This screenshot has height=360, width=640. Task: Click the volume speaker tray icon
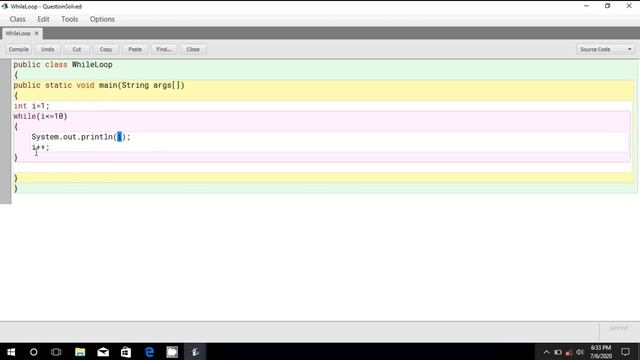tap(580, 352)
